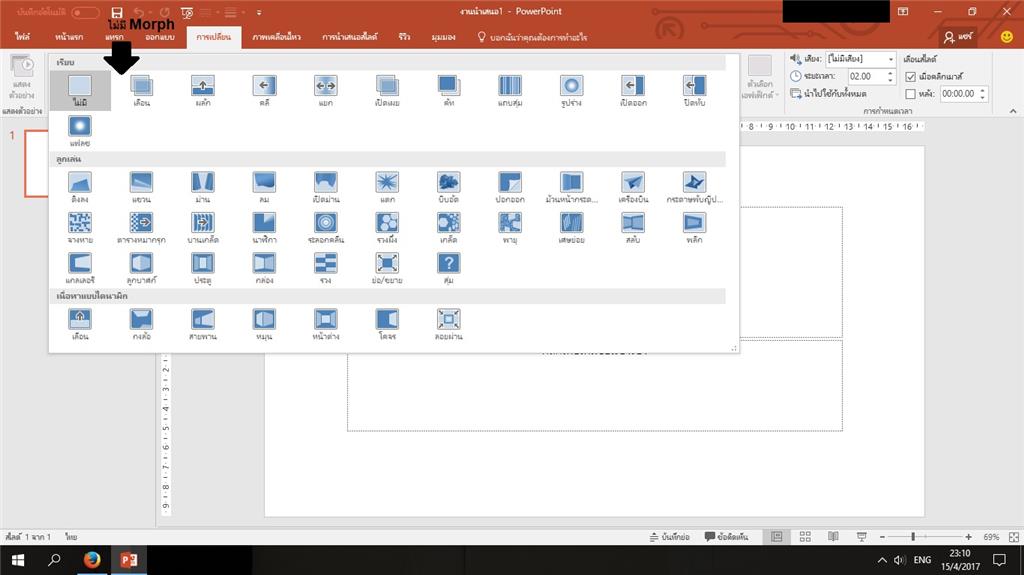
Task: Switch to the Animations (ภาพเคลื่อนไหว) tab
Action: pyautogui.click(x=276, y=37)
